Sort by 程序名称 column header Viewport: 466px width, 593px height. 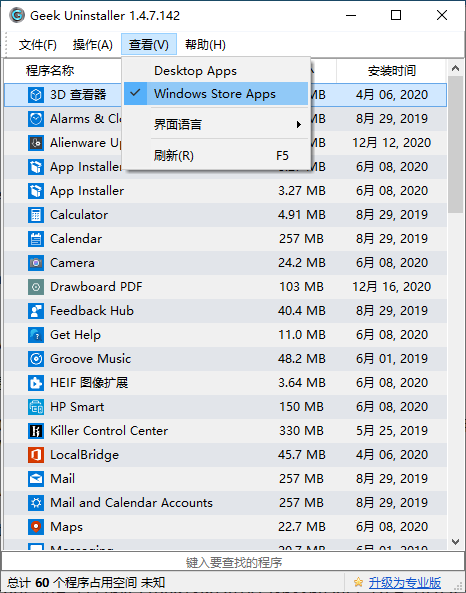click(x=50, y=71)
